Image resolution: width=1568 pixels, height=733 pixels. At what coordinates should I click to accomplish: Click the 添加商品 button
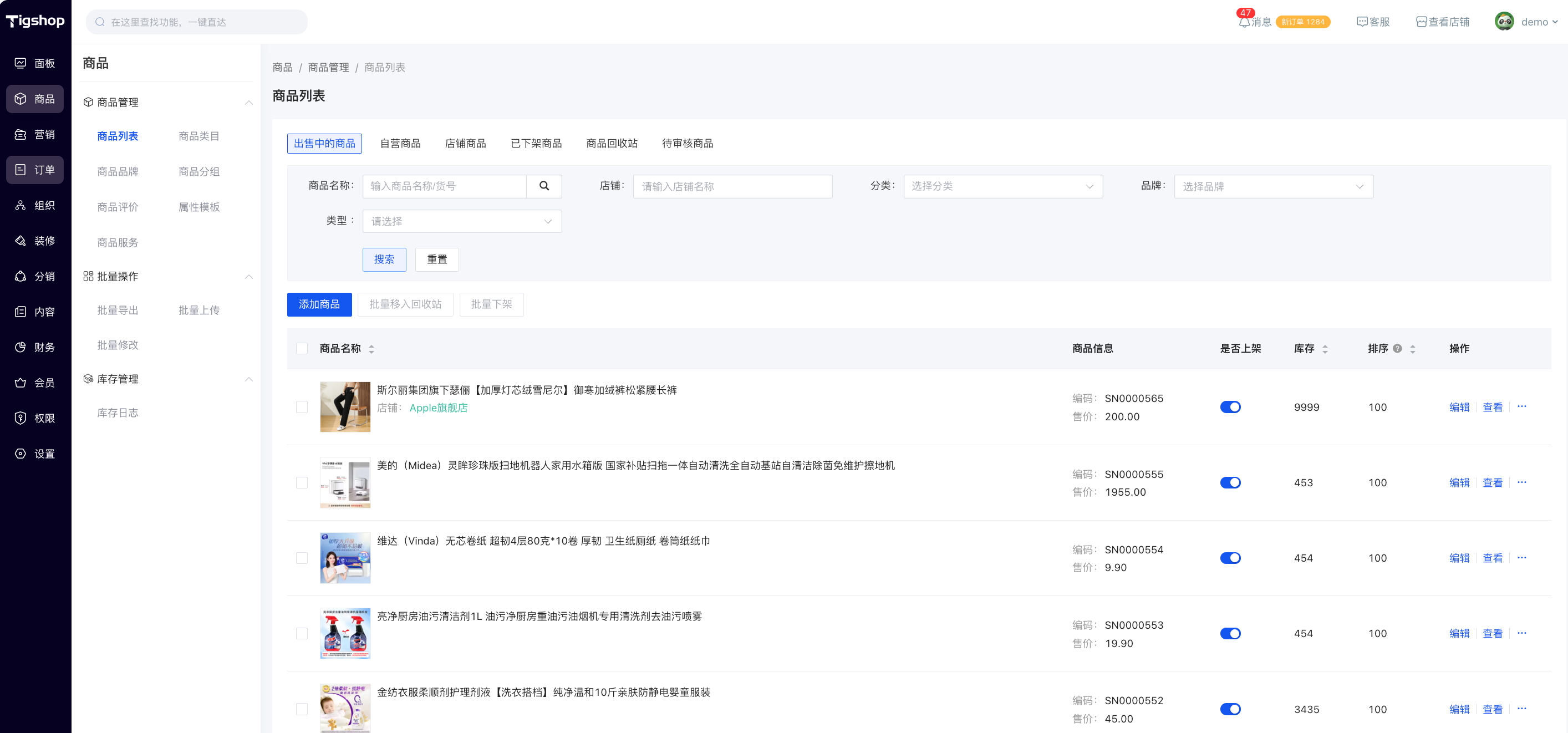(319, 304)
